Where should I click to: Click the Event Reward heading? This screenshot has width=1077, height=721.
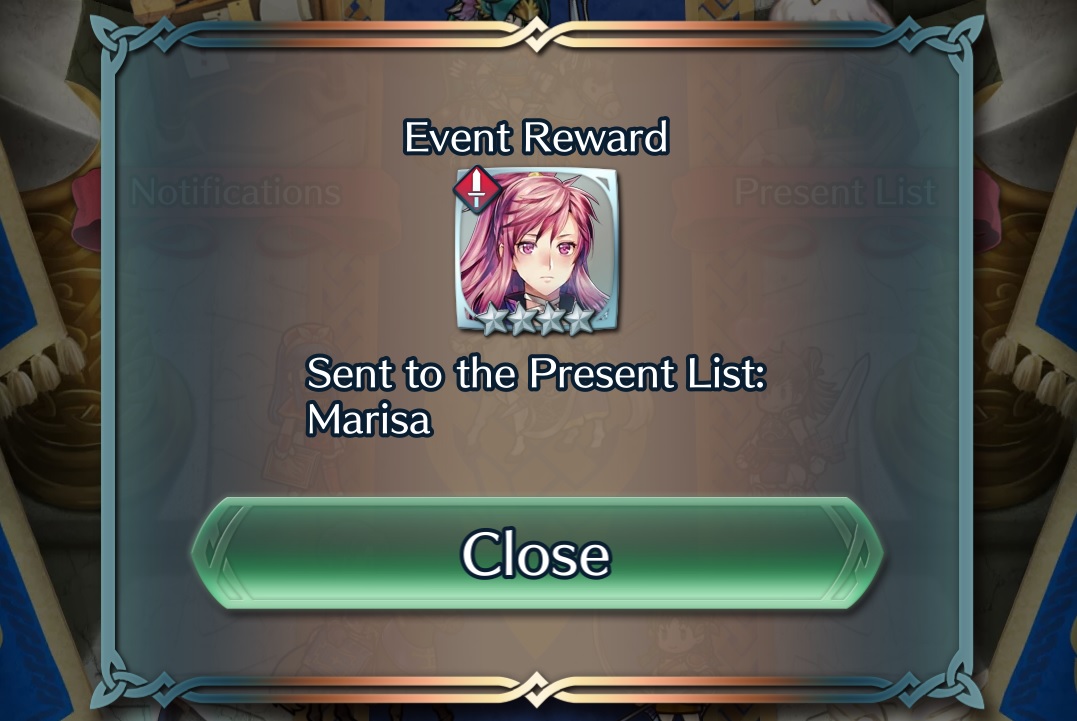[x=536, y=137]
